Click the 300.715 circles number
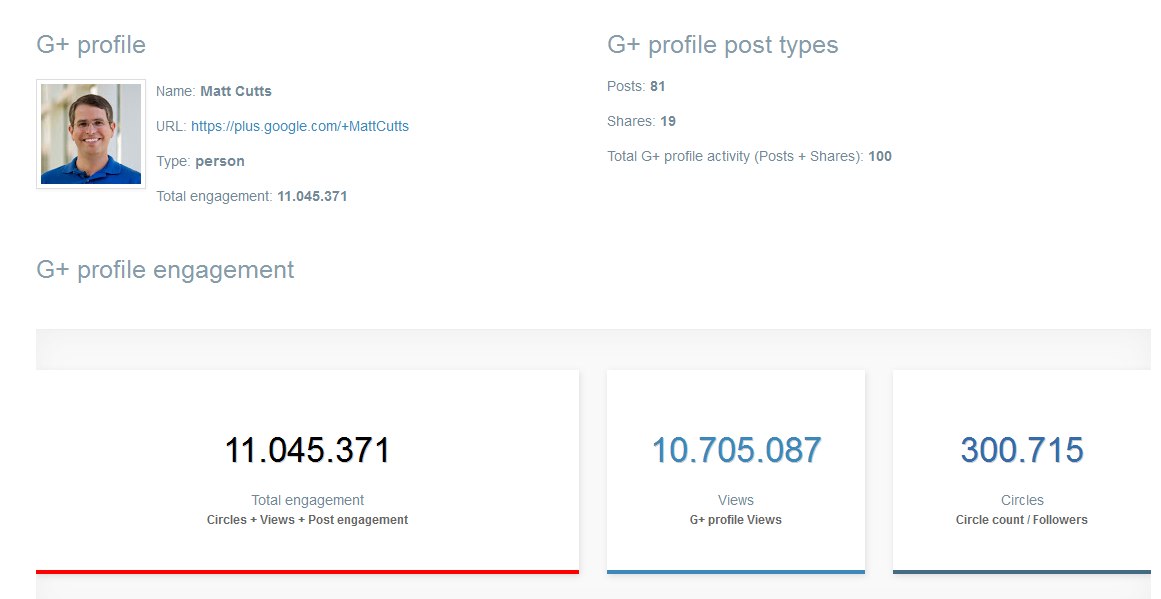 (1022, 450)
